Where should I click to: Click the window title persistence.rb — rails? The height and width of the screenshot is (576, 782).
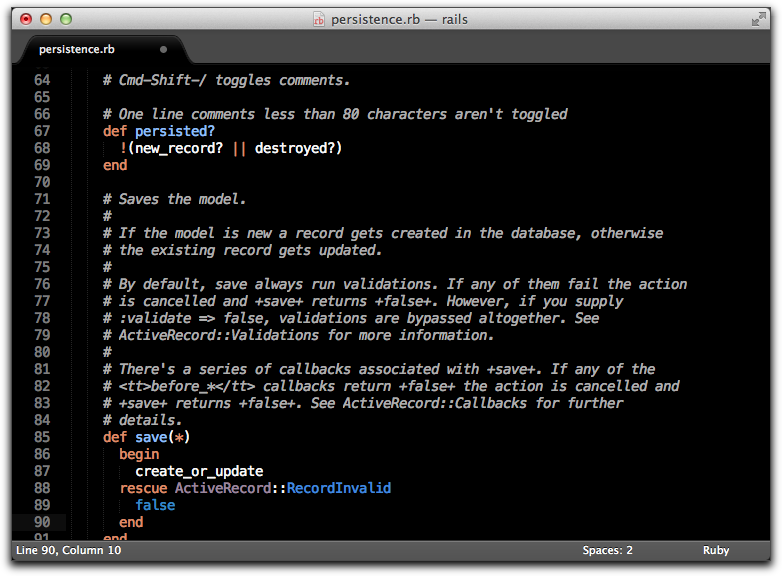(x=399, y=19)
